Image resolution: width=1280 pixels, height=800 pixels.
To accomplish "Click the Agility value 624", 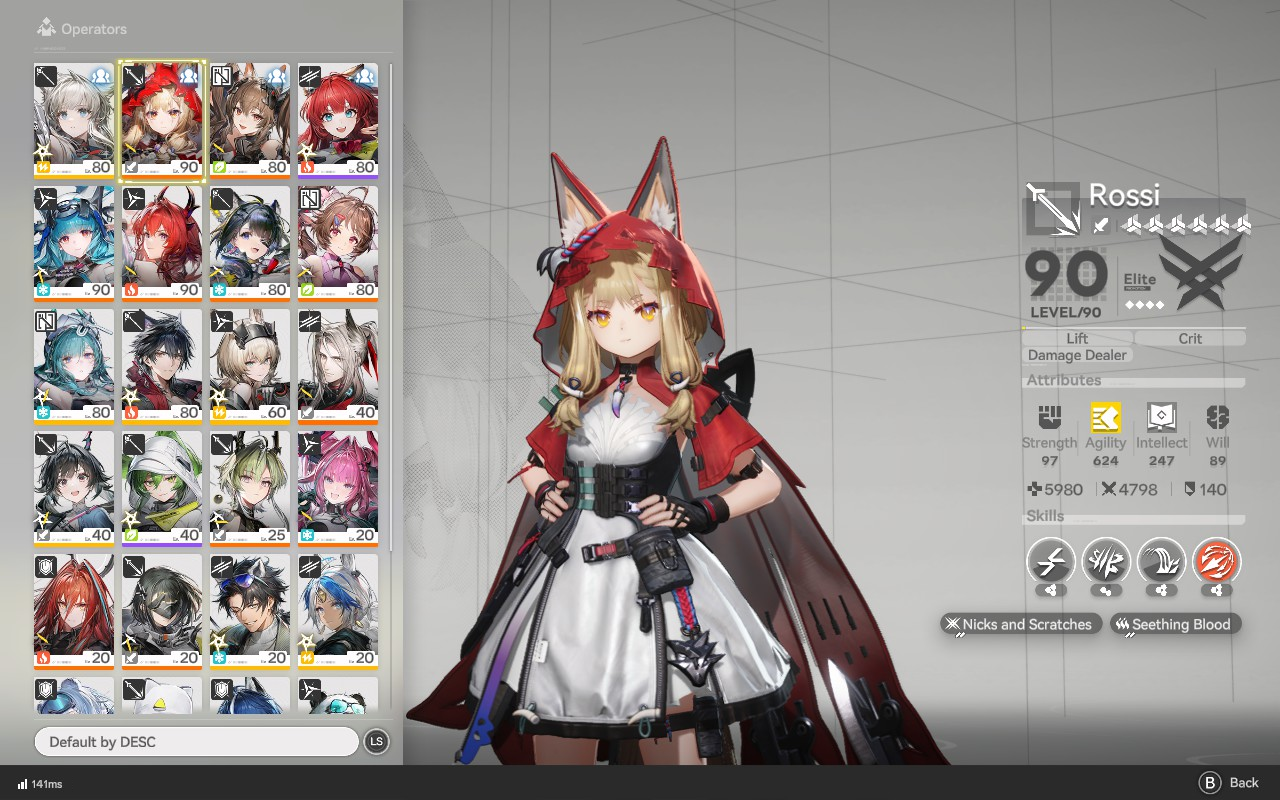I will pyautogui.click(x=1105, y=461).
